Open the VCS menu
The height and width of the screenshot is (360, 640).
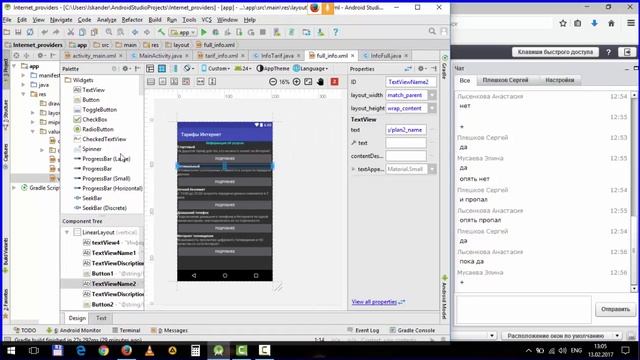click(207, 20)
